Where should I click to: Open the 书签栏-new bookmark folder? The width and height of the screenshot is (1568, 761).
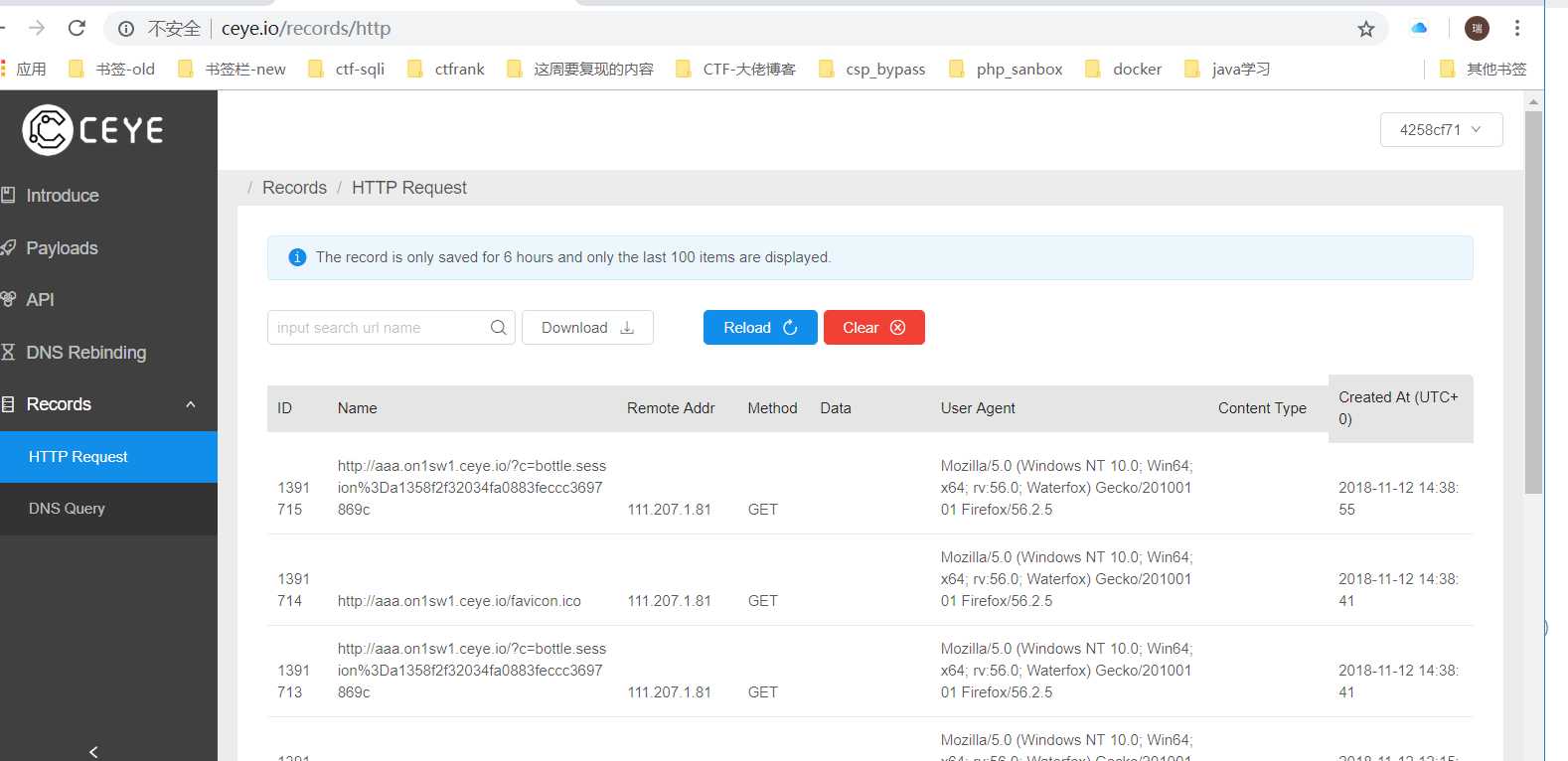pyautogui.click(x=232, y=69)
